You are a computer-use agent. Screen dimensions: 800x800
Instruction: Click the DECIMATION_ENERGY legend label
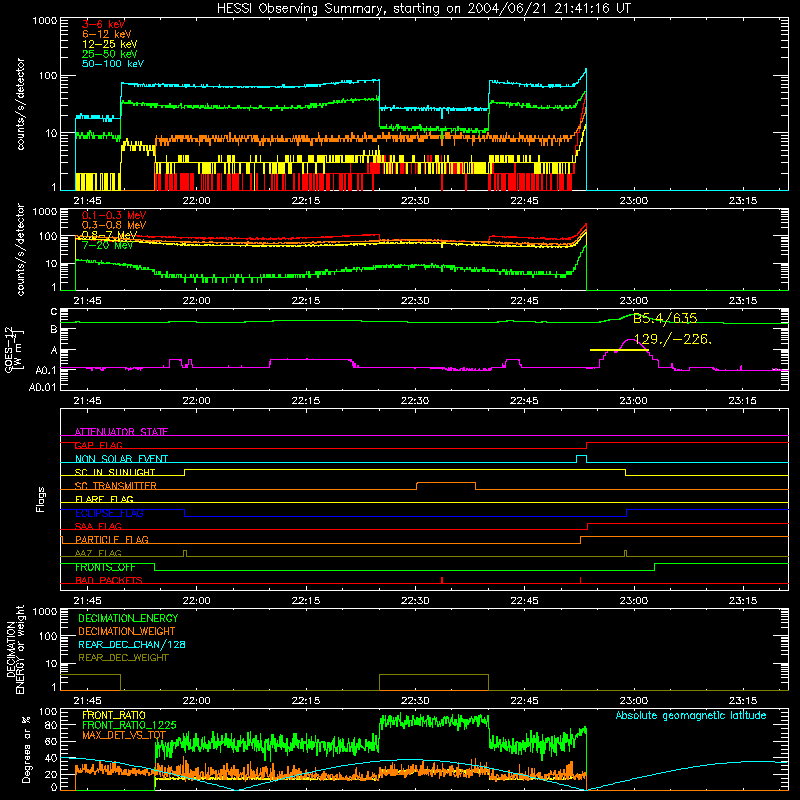click(x=128, y=618)
